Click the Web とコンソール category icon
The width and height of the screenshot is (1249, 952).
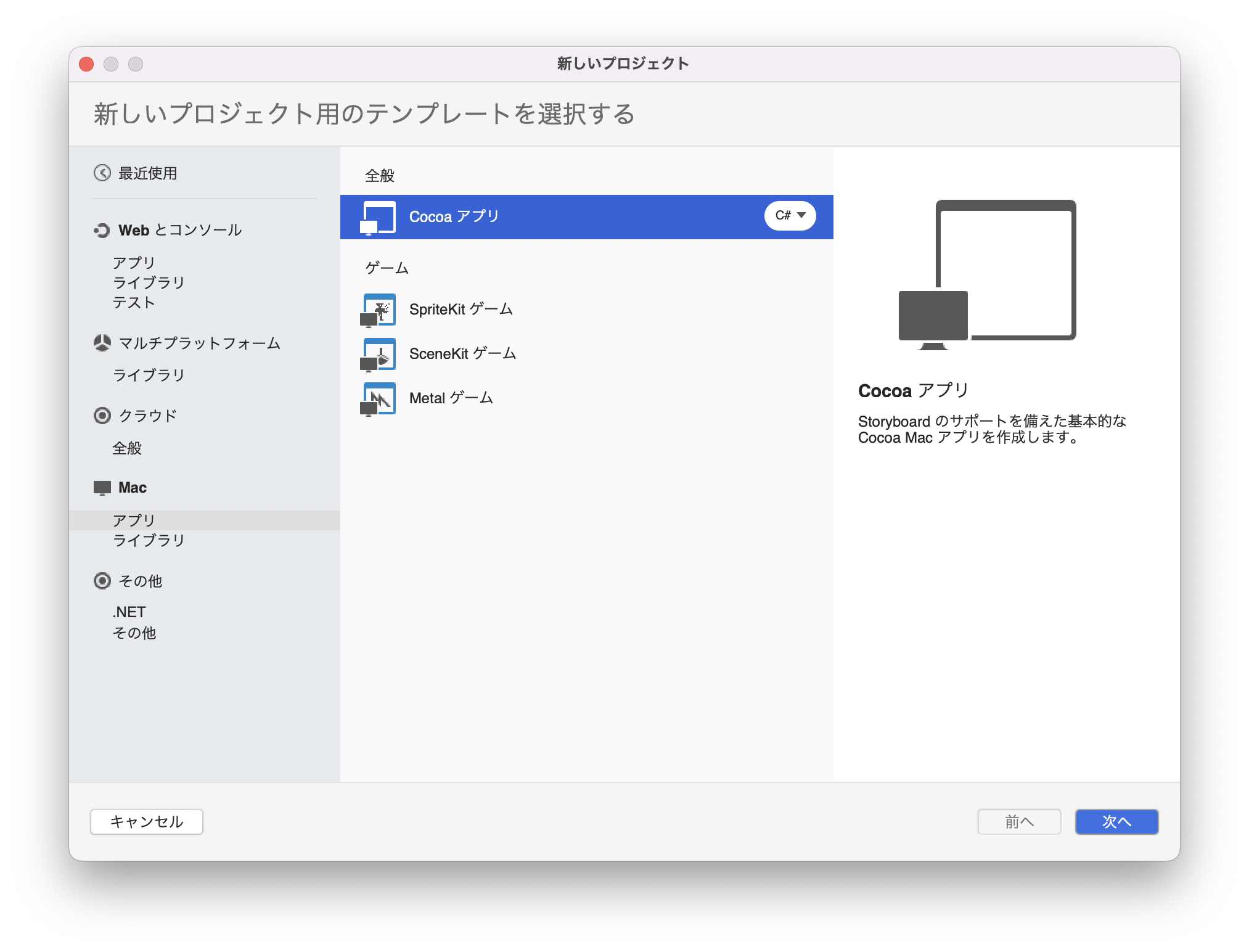click(x=102, y=231)
